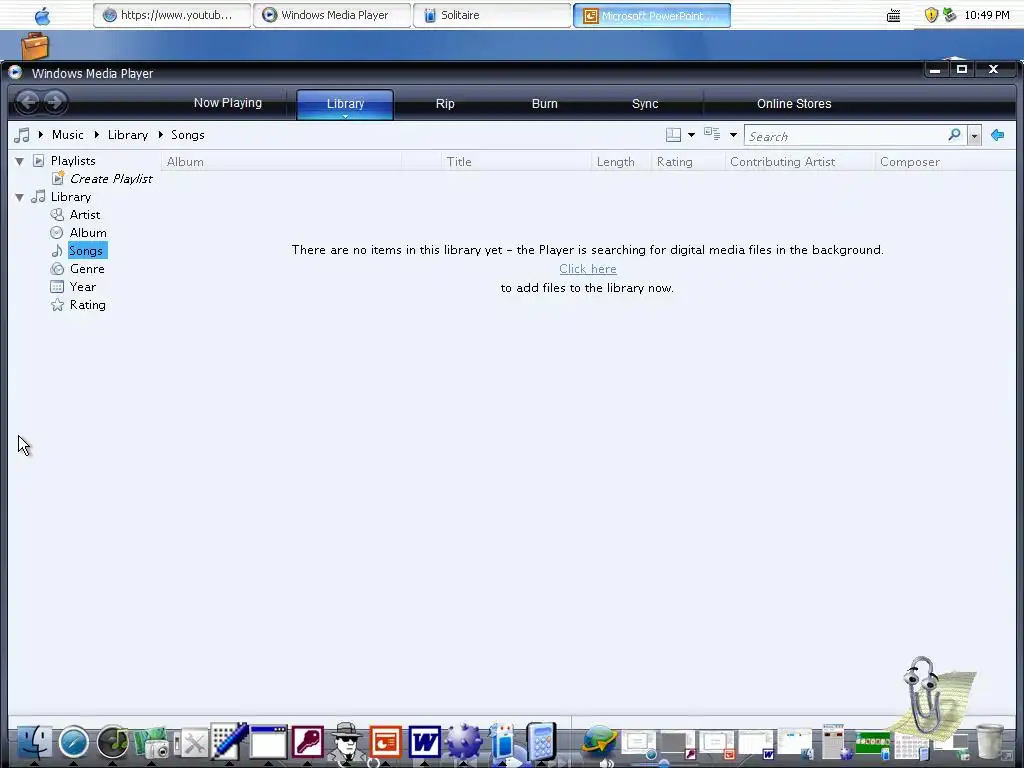Image resolution: width=1024 pixels, height=768 pixels.
Task: Select Genre in the library tree
Action: coord(87,268)
